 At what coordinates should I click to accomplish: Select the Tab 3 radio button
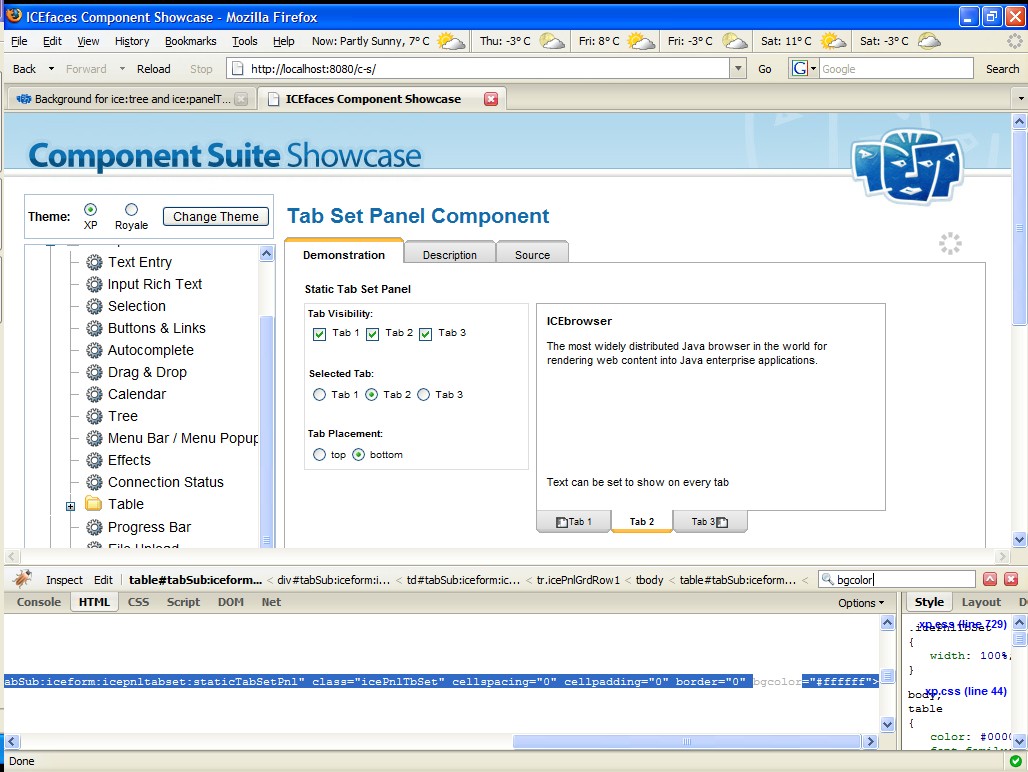point(424,395)
